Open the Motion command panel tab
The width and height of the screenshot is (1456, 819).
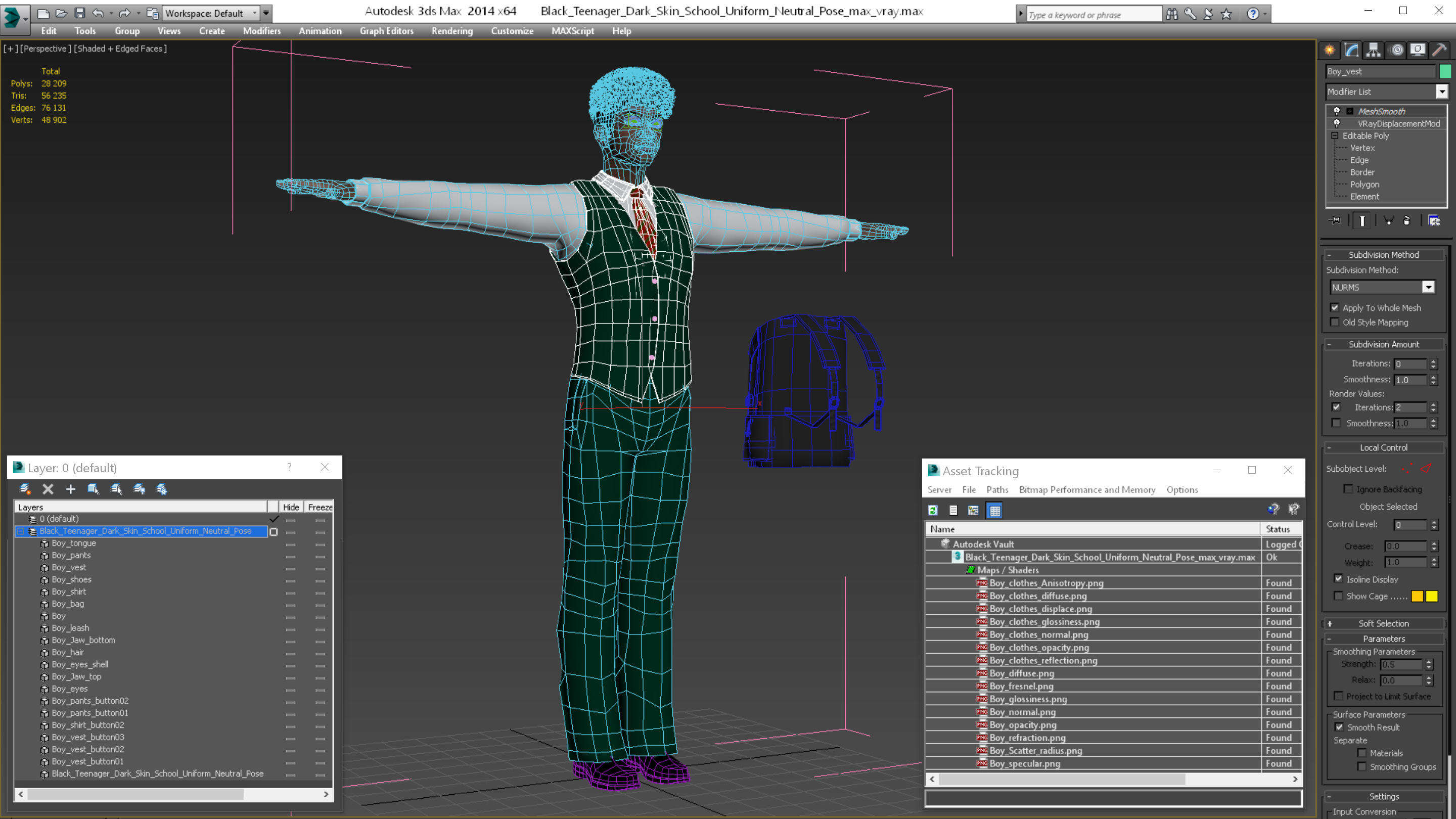(x=1396, y=51)
